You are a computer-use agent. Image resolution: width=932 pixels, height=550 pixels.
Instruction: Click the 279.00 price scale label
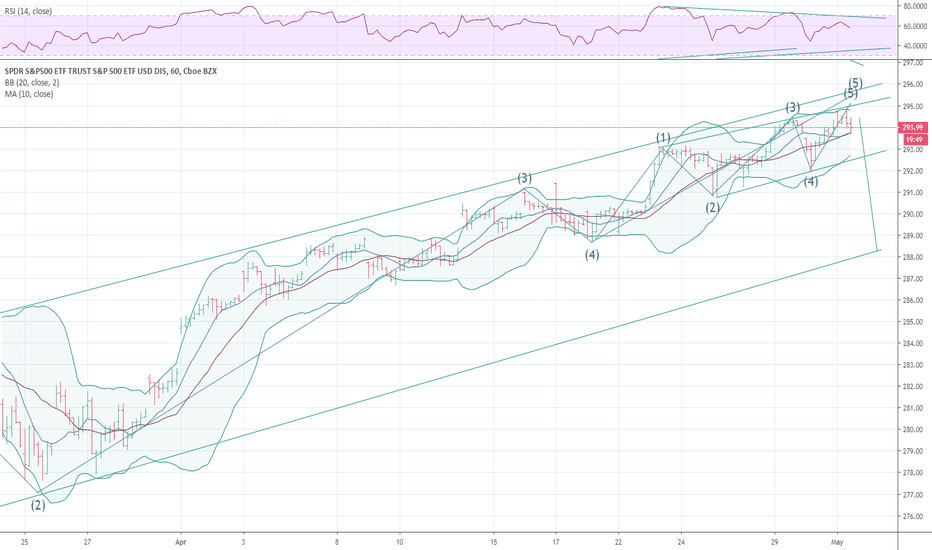pyautogui.click(x=912, y=451)
